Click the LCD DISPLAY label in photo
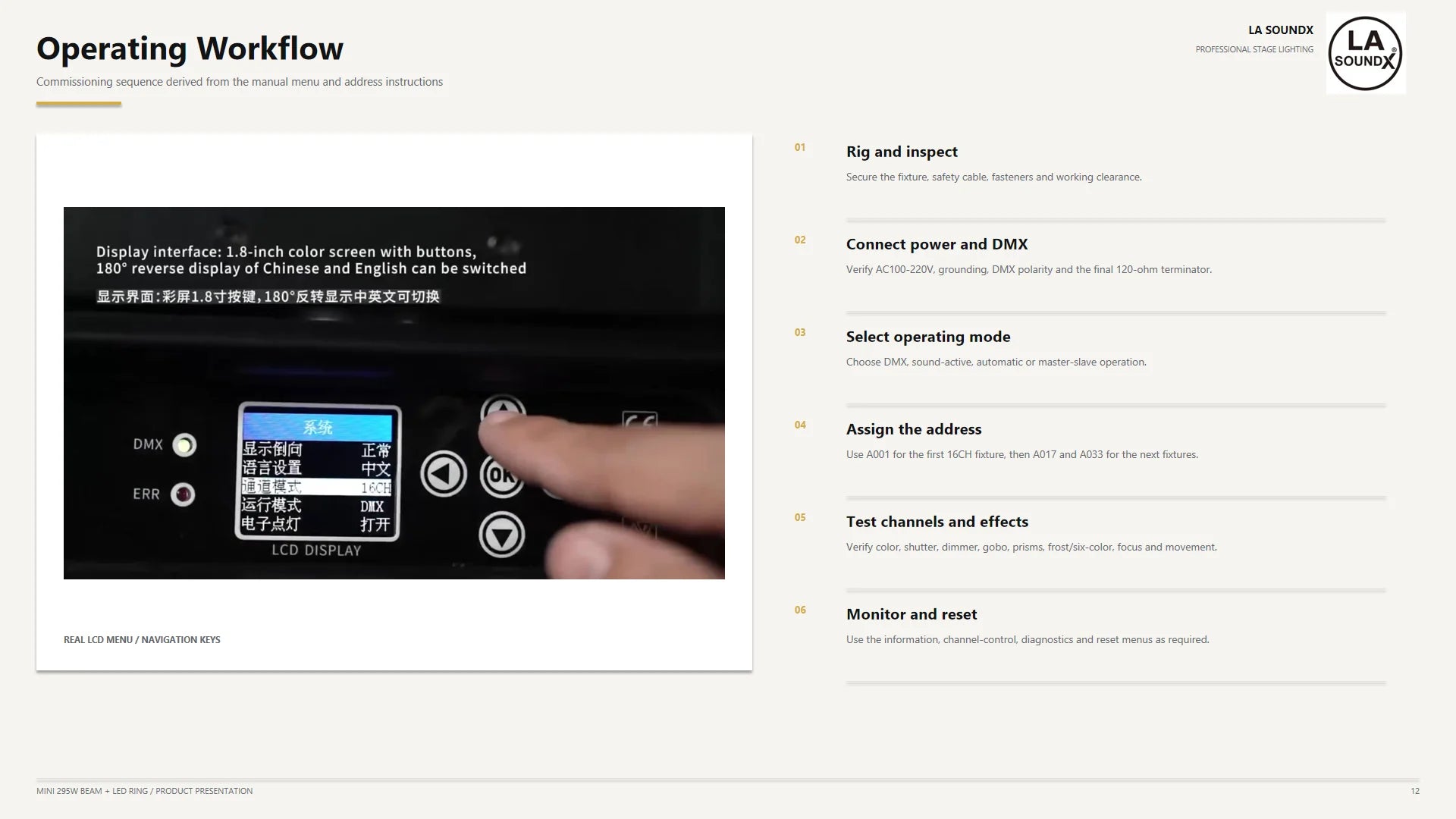 (x=316, y=551)
